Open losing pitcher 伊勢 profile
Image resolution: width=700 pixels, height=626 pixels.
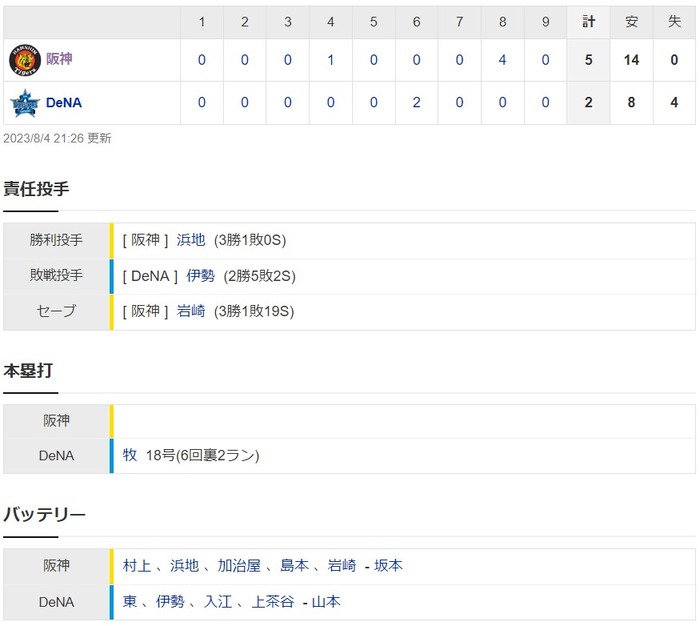(200, 276)
